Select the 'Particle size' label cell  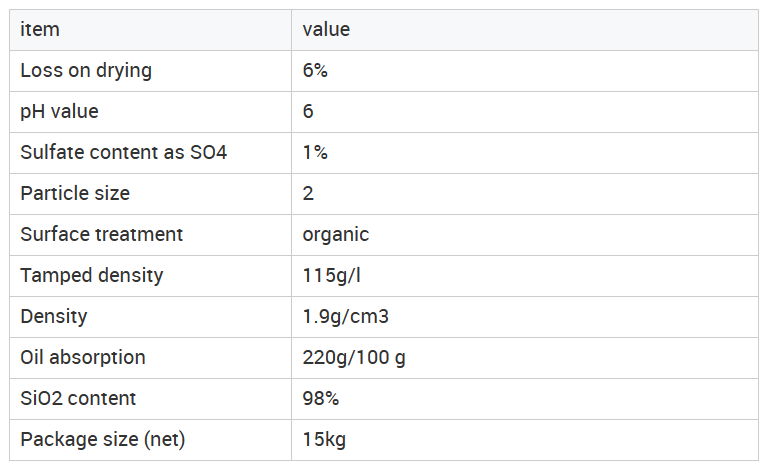tap(75, 194)
